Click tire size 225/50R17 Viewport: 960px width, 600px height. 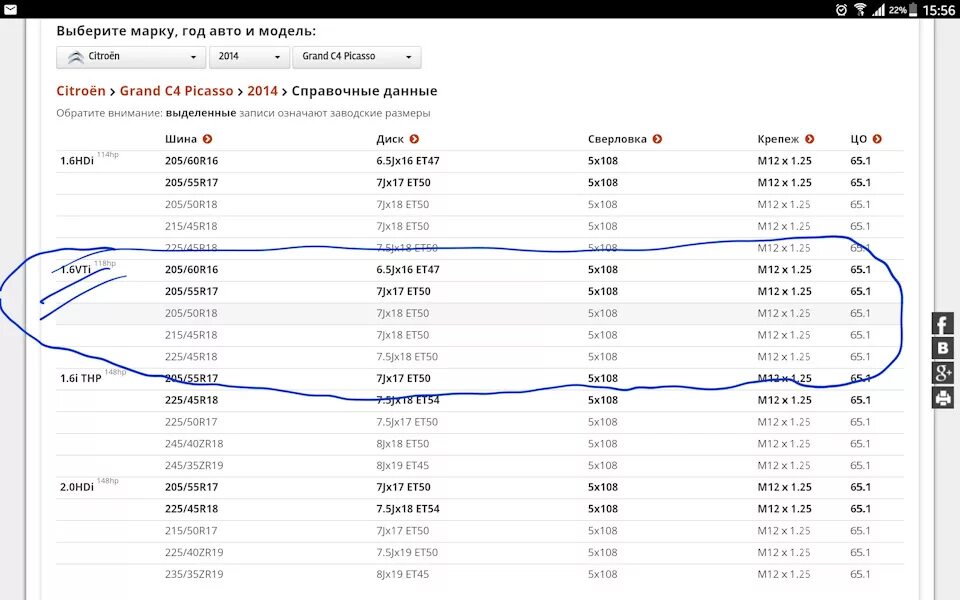[x=191, y=422]
